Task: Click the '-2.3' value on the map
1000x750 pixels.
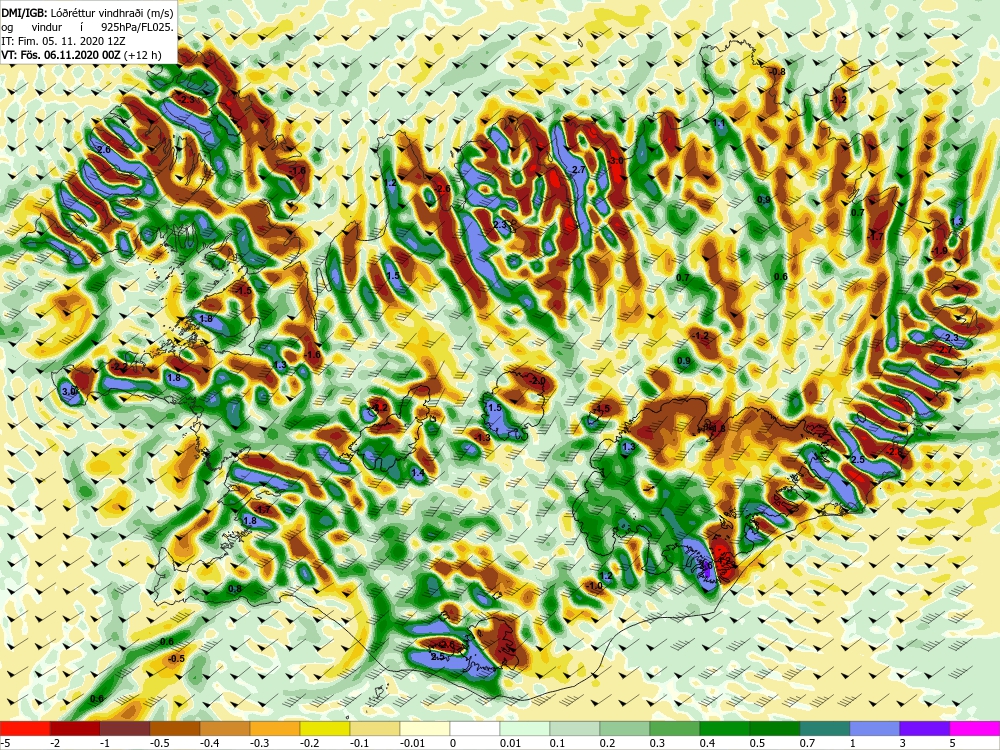Action: pyautogui.click(x=188, y=100)
